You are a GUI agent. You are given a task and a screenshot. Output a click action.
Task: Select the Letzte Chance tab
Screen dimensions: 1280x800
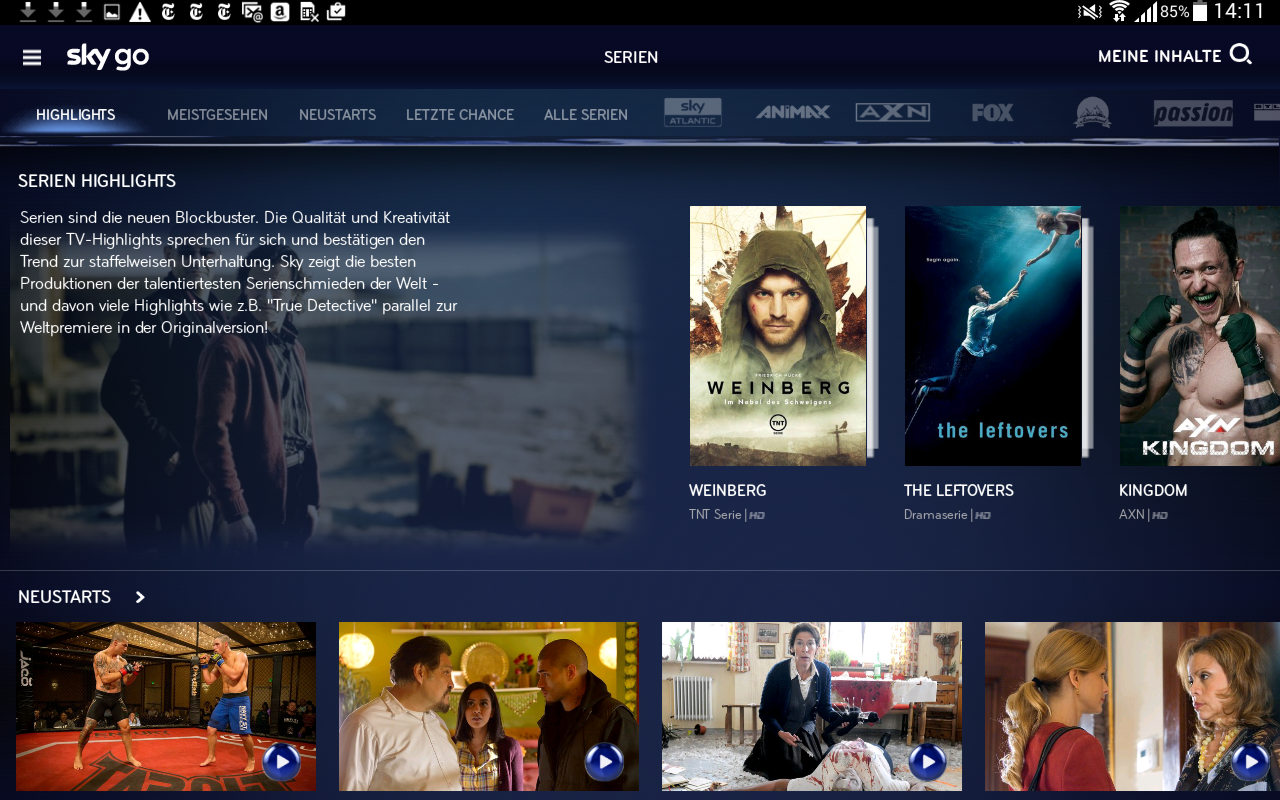[x=460, y=115]
